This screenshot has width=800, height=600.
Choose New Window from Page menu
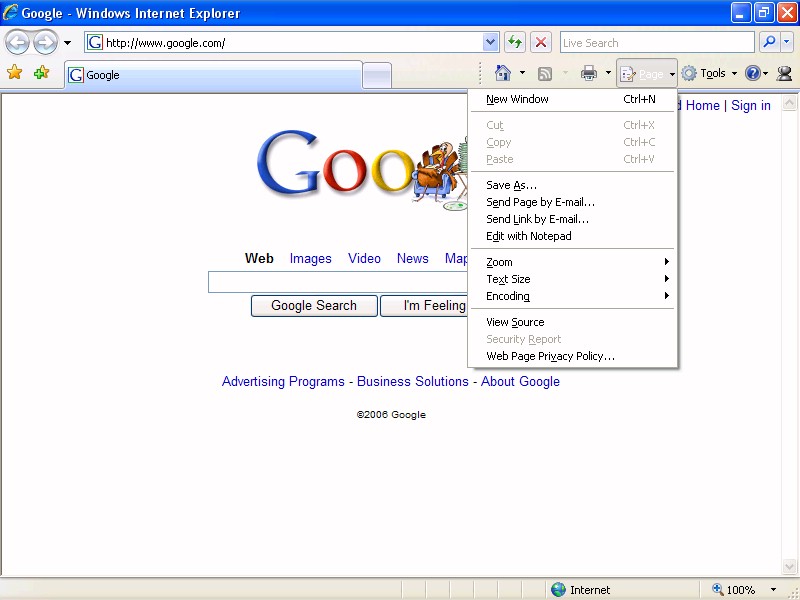pyautogui.click(x=572, y=99)
